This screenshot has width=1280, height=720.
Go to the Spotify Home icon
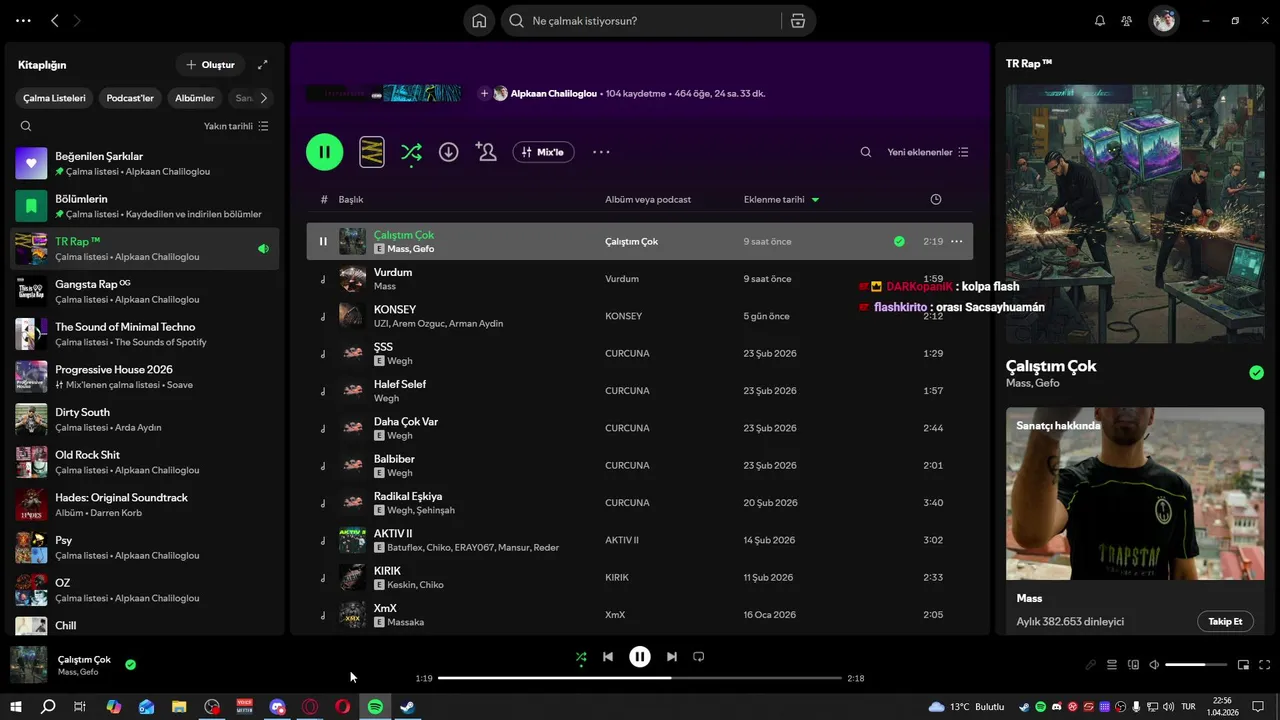479,21
